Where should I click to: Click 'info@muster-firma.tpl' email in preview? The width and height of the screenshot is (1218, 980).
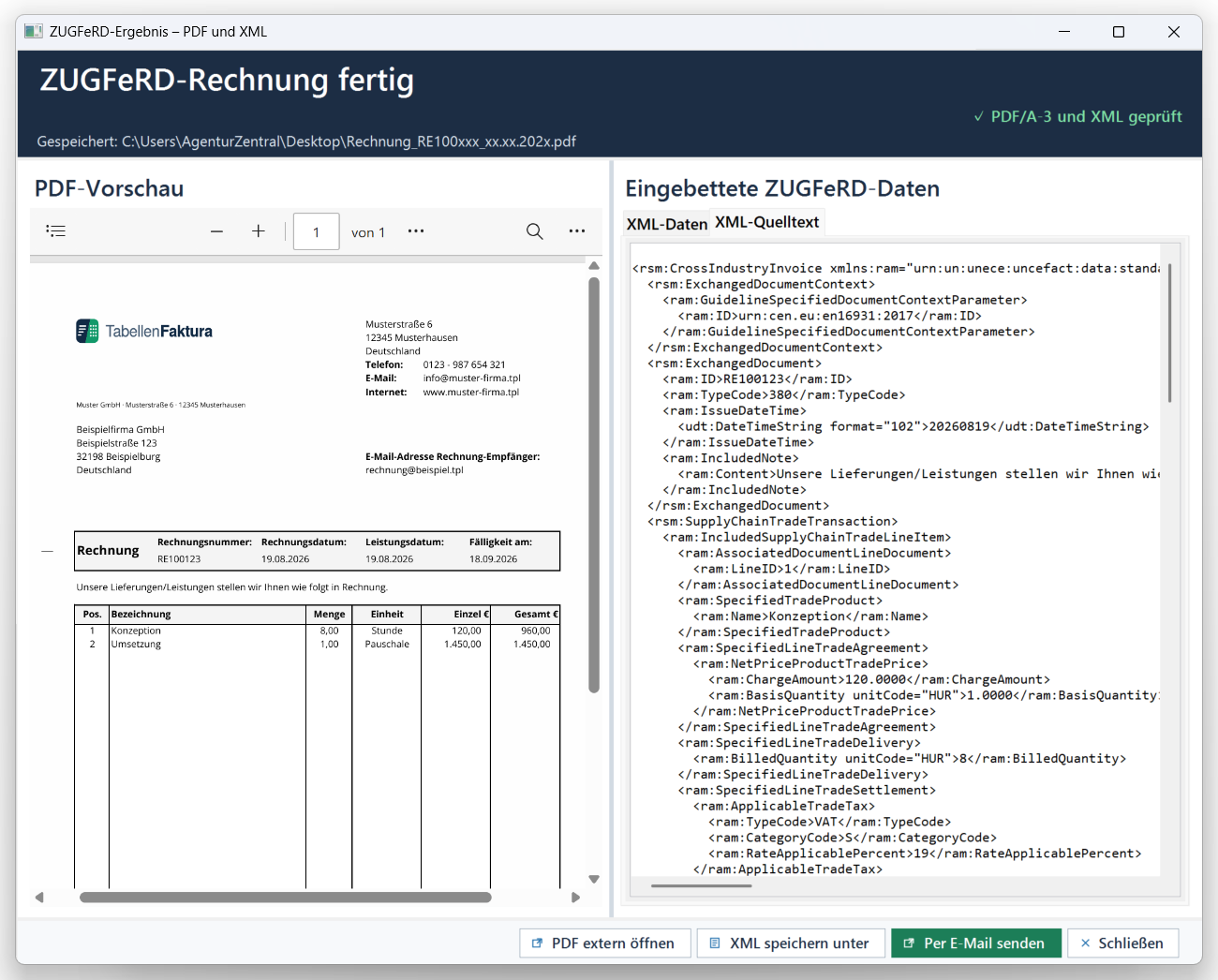471,379
